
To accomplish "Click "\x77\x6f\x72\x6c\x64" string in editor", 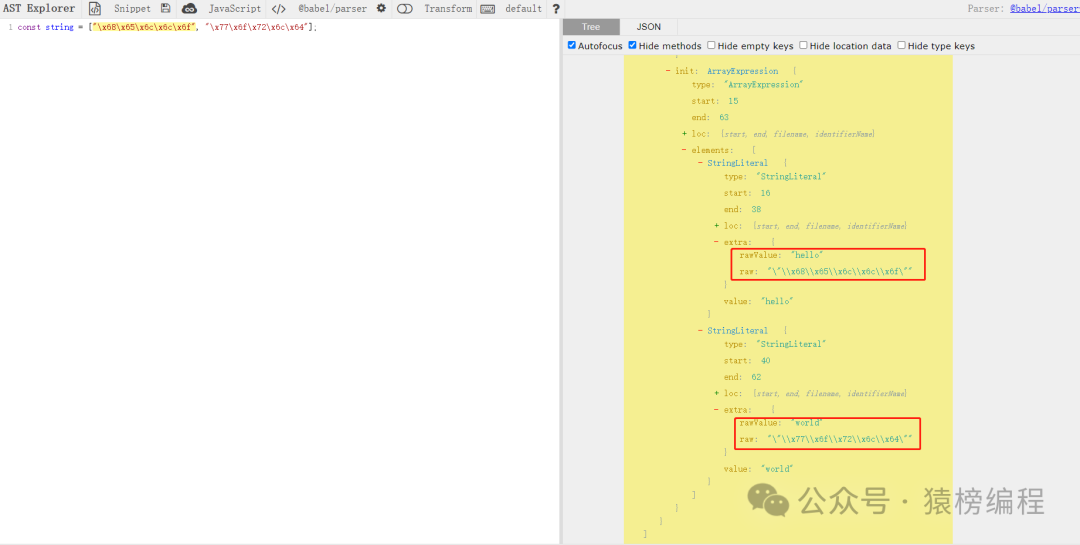I will coord(256,28).
